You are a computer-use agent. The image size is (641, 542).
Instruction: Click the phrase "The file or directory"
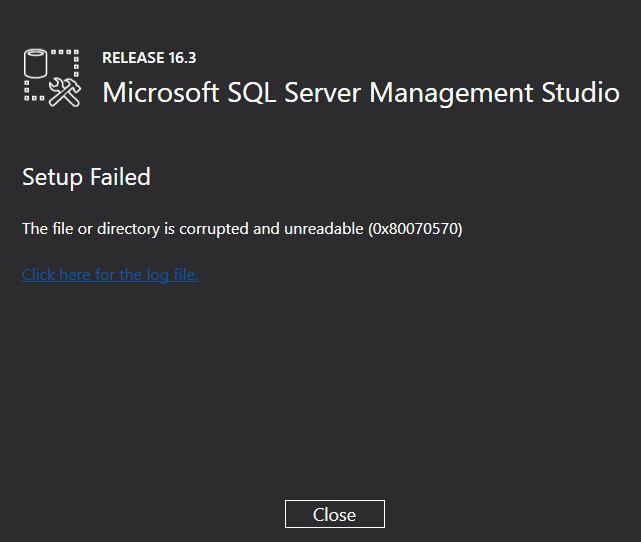(91, 229)
